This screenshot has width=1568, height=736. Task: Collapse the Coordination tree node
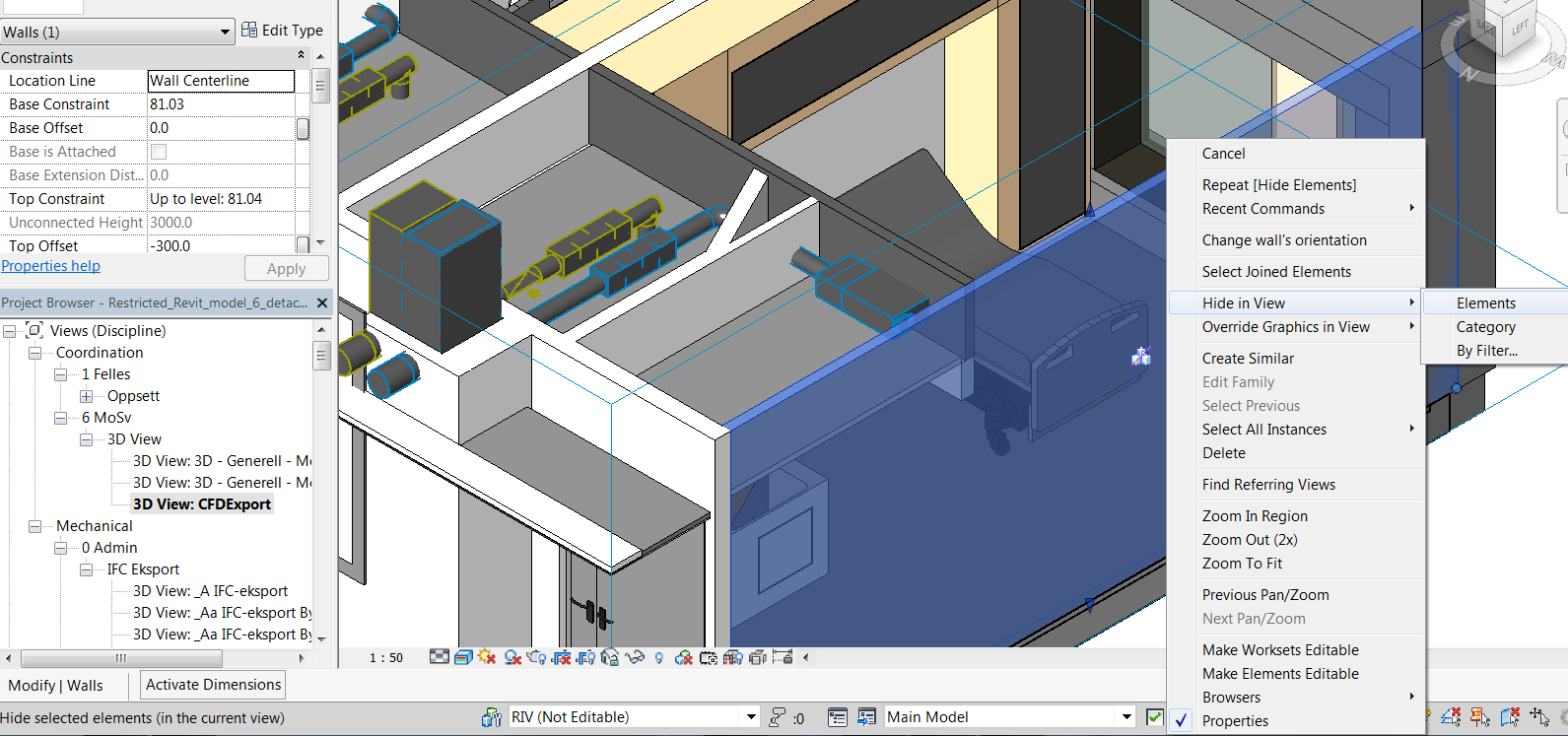(35, 353)
